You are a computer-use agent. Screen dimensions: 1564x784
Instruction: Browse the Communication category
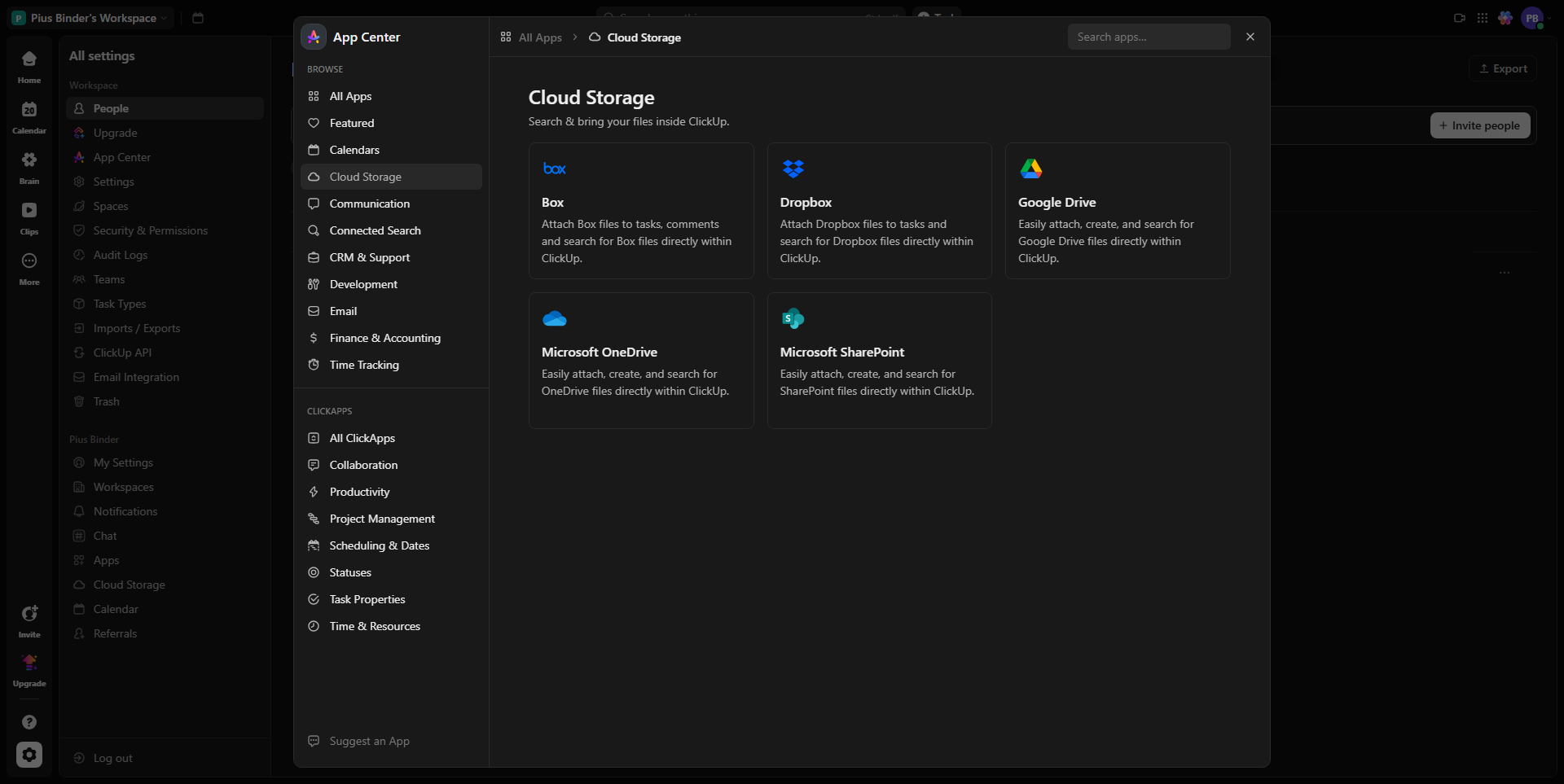click(x=391, y=204)
